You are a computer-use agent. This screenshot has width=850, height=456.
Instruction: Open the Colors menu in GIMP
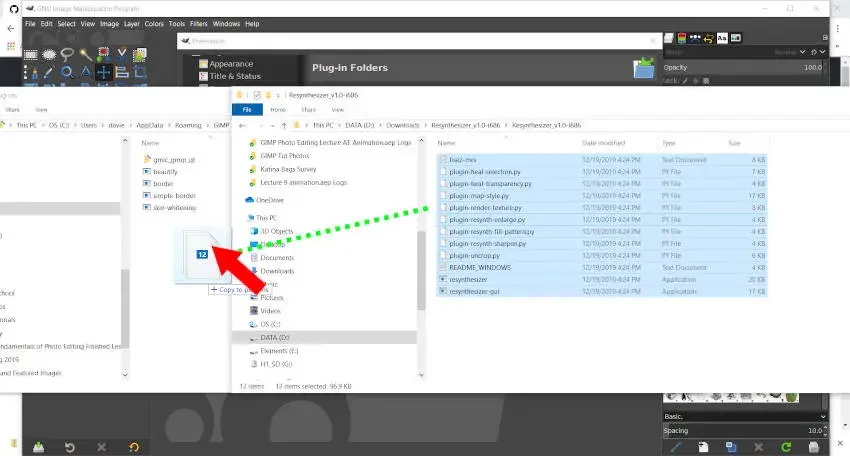[x=154, y=24]
